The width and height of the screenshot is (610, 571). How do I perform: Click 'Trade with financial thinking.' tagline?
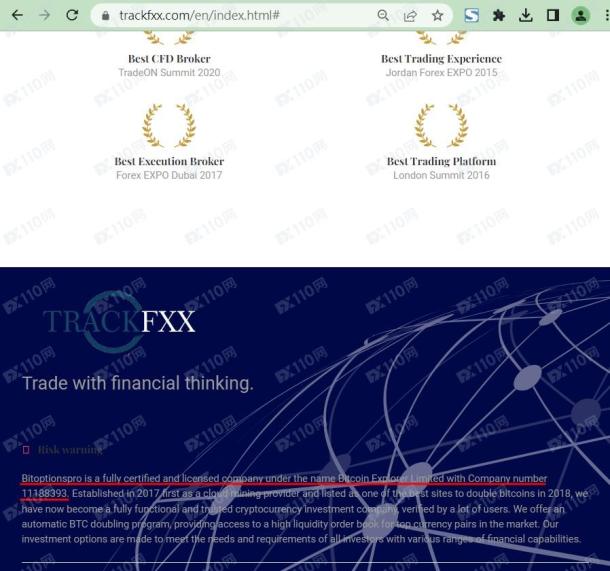tap(138, 383)
